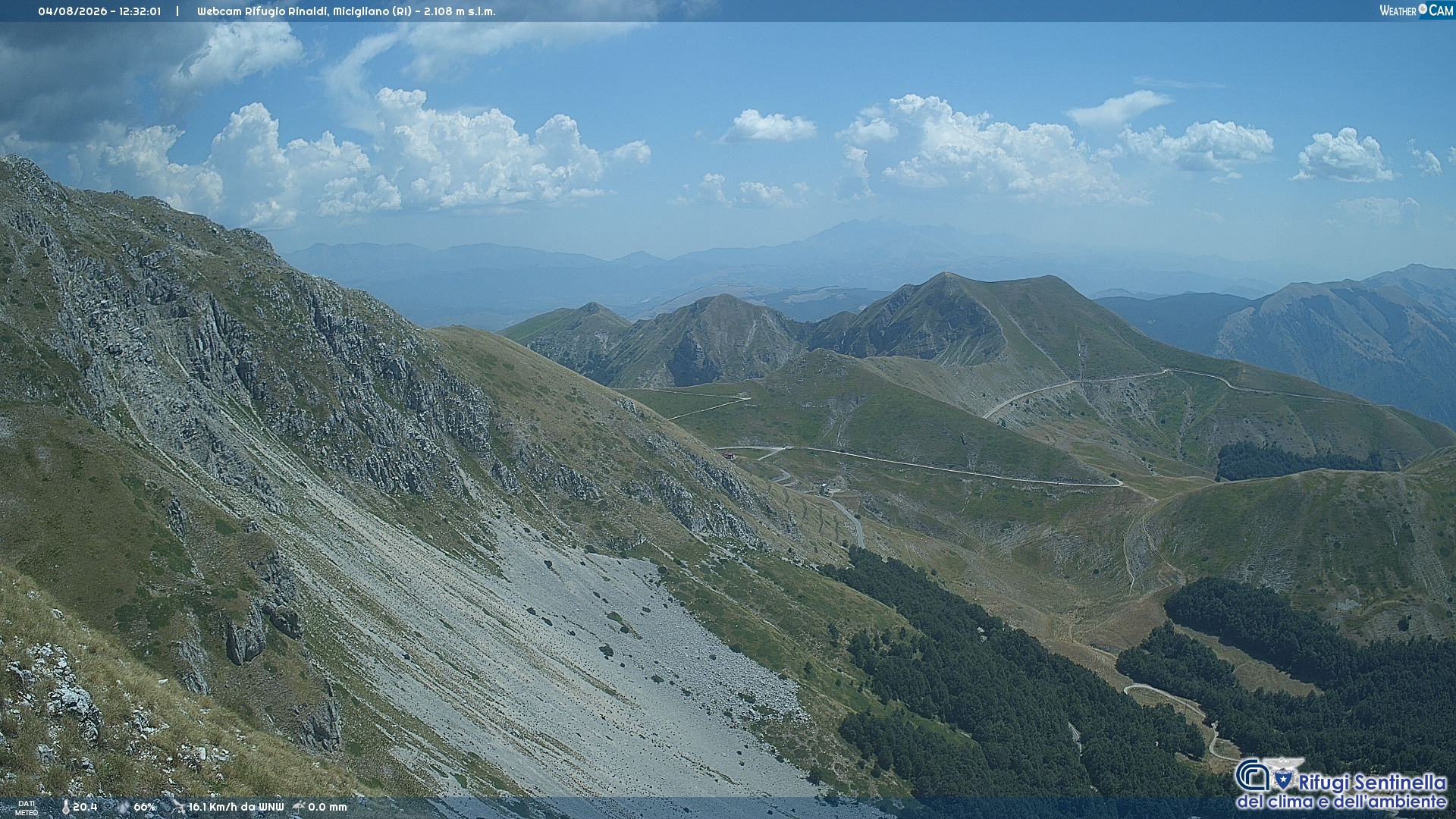Click the 66% humidity value
The width and height of the screenshot is (1456, 819).
pos(144,807)
